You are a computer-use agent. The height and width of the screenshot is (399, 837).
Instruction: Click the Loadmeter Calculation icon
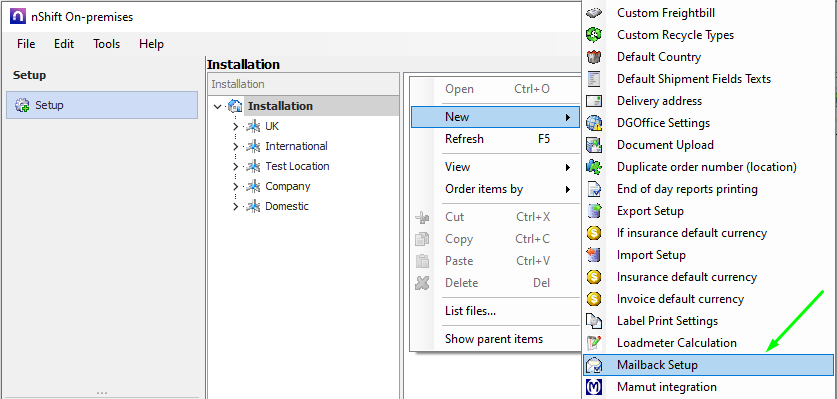pyautogui.click(x=594, y=342)
